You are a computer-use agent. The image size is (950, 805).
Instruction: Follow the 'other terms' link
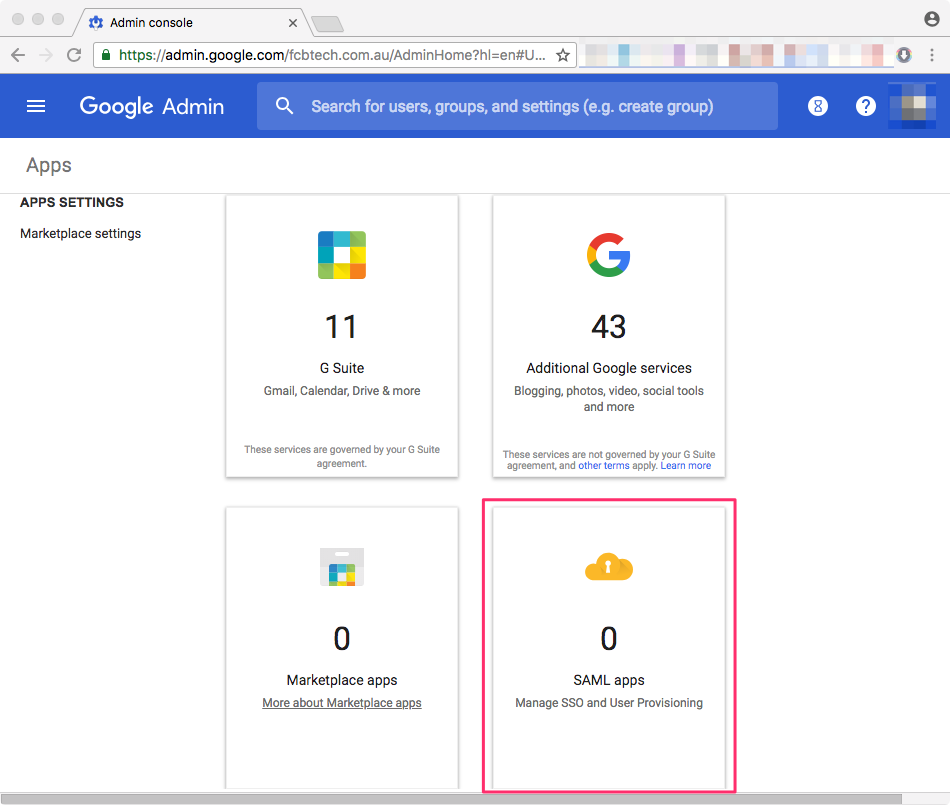pos(603,466)
